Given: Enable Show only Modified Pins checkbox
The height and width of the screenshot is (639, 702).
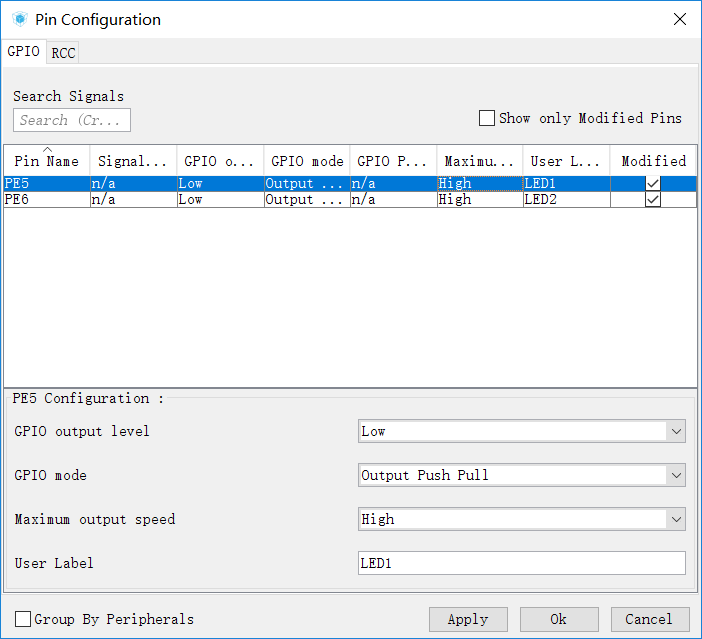Looking at the screenshot, I should (x=487, y=118).
